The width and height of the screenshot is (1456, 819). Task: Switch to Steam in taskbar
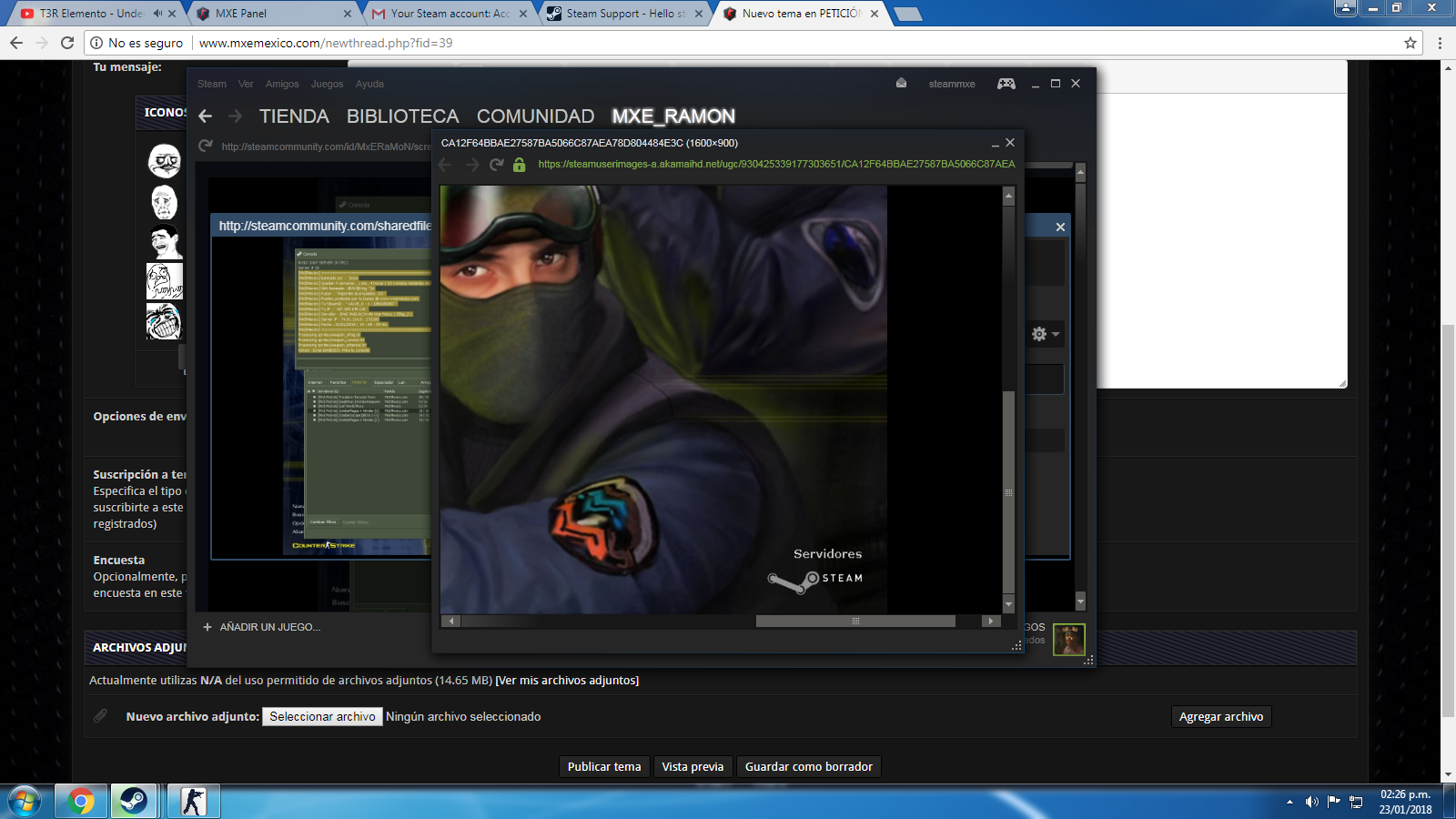coord(135,802)
